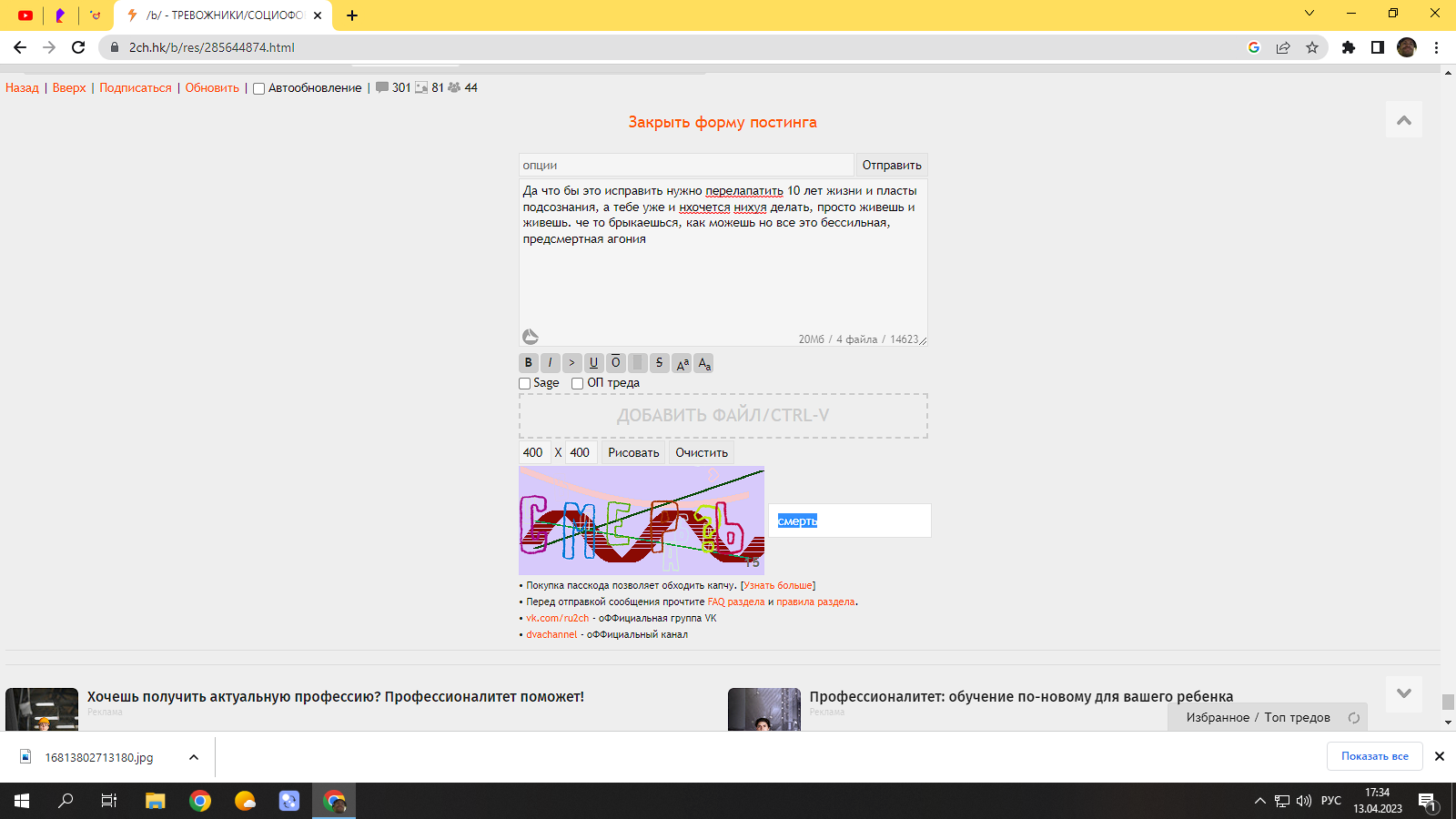Open the Chrome extensions puzzle menu
Screen dimensions: 1456x819
point(1349,47)
